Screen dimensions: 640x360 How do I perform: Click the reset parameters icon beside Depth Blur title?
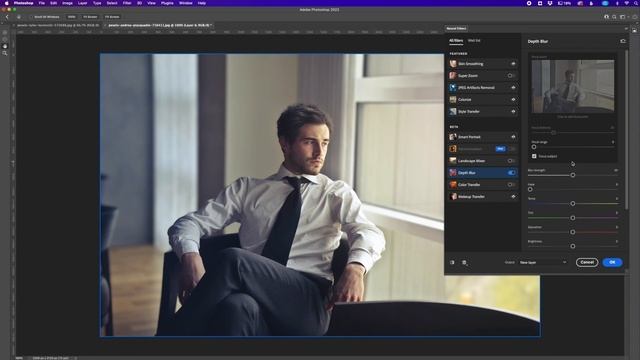622,41
